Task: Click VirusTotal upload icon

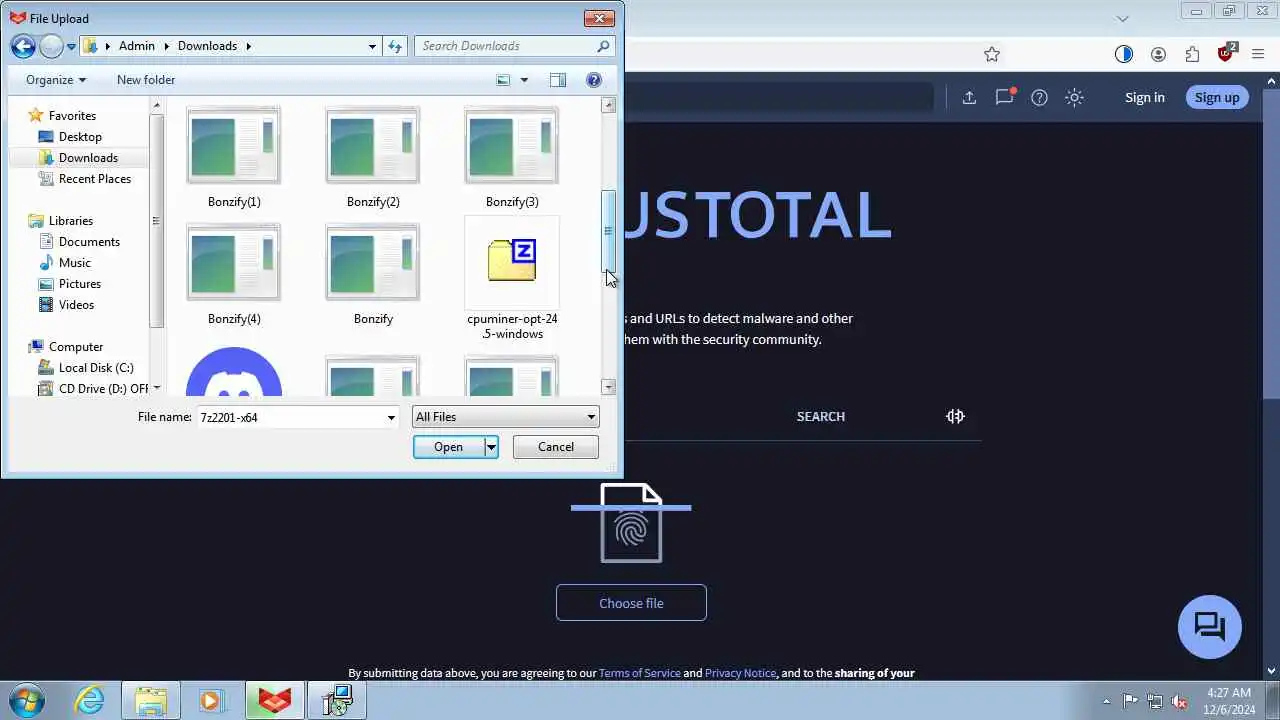Action: 969,97
